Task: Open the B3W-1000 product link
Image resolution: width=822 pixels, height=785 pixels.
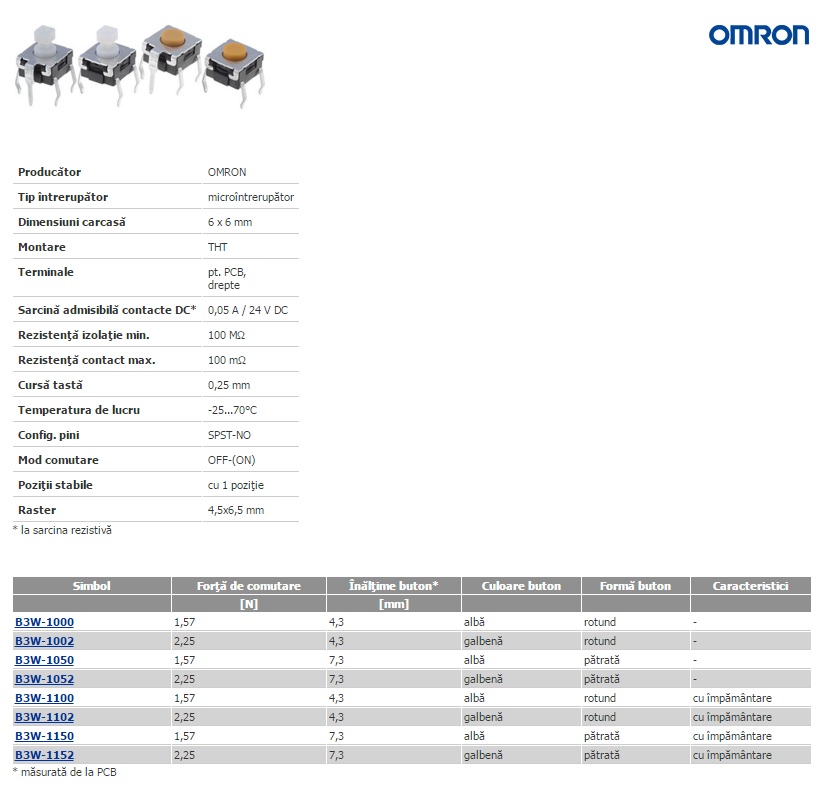Action: (x=45, y=622)
